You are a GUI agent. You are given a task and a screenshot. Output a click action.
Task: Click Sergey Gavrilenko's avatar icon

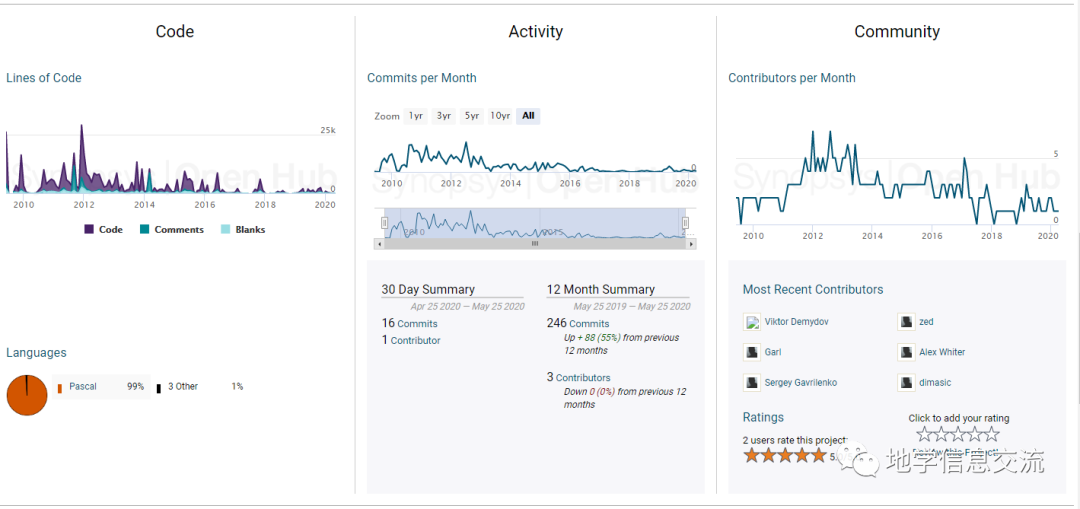pos(752,382)
